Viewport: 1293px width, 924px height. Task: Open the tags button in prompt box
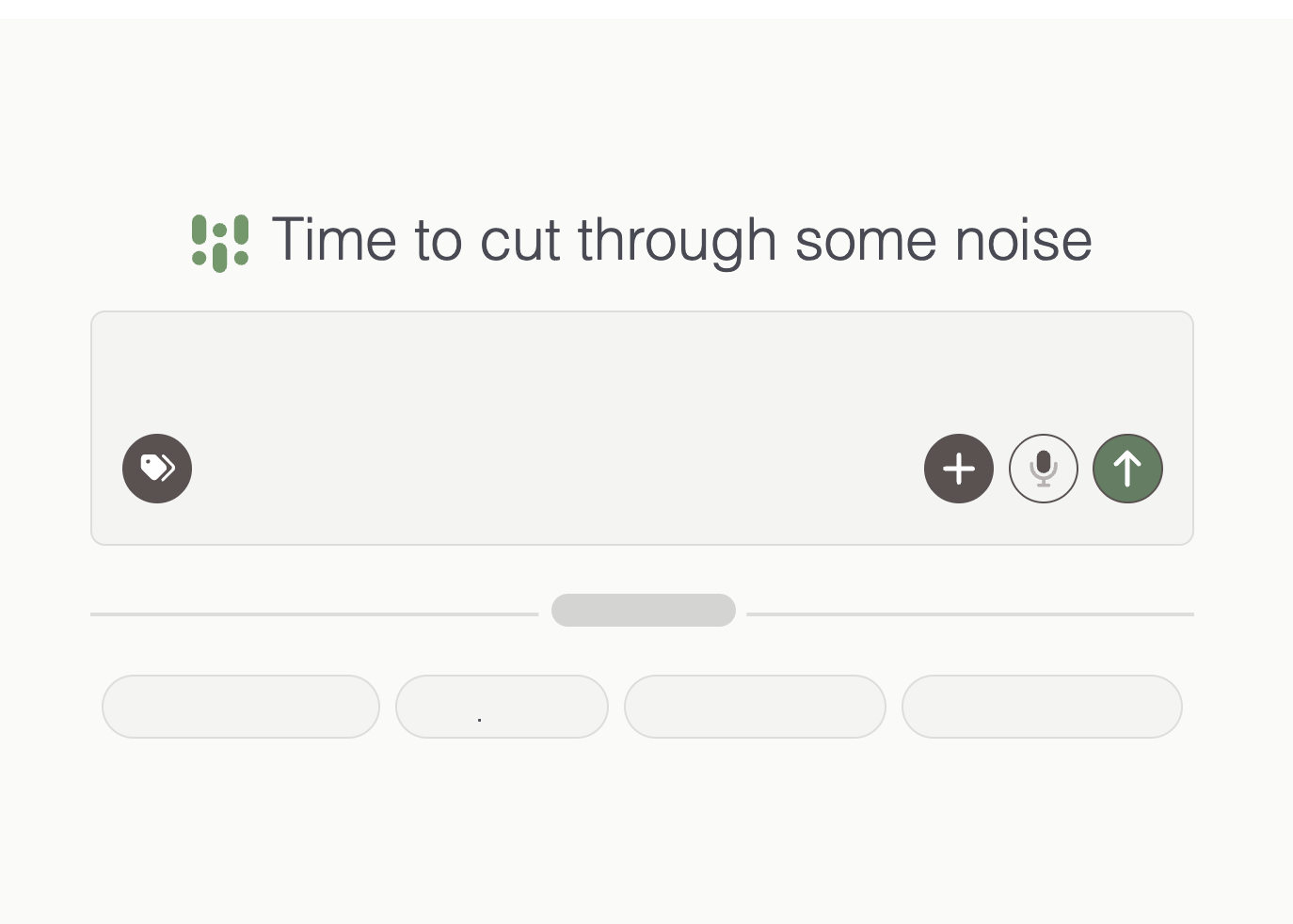coord(157,469)
